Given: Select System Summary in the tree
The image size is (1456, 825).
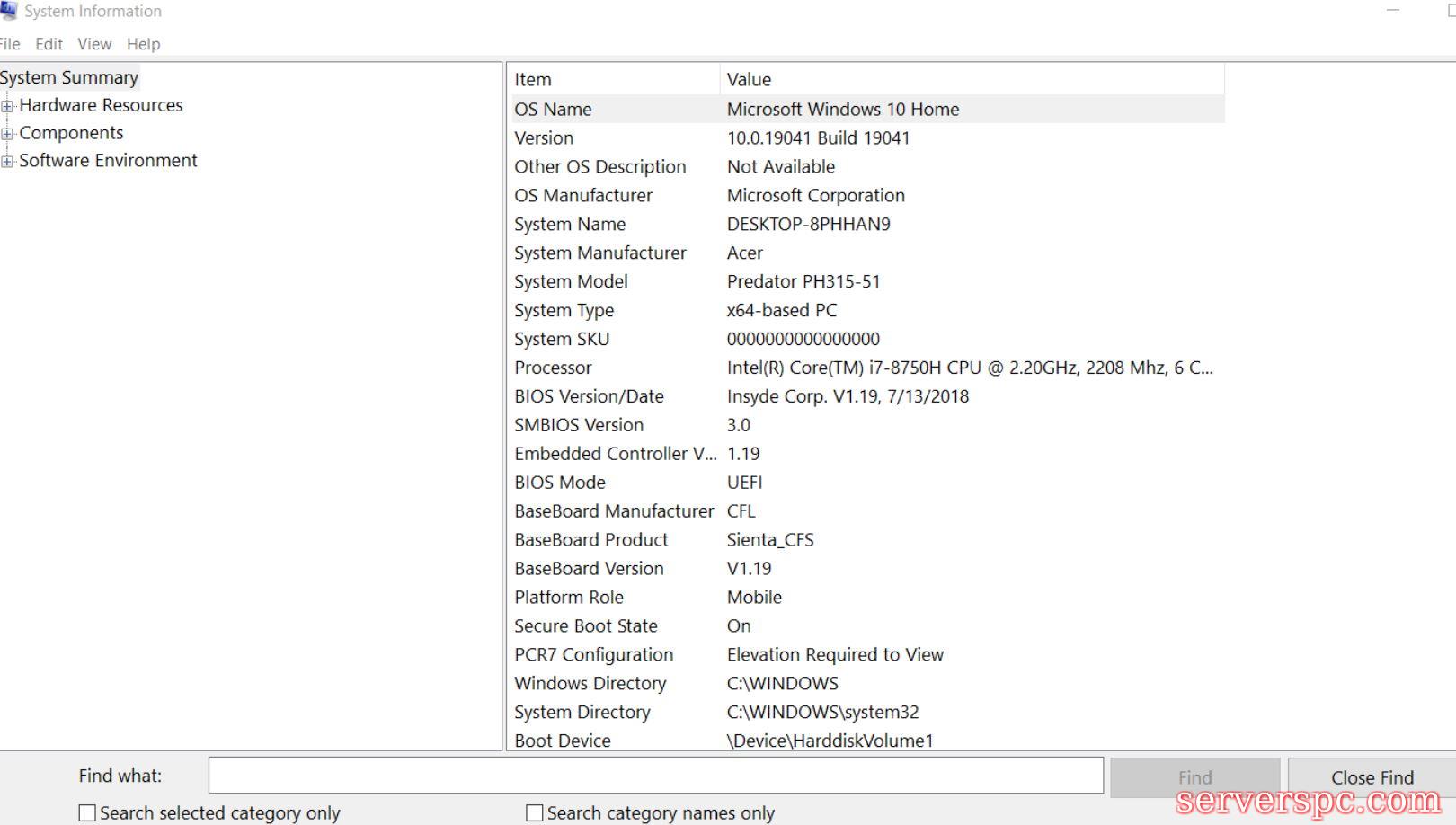Looking at the screenshot, I should click(x=69, y=77).
